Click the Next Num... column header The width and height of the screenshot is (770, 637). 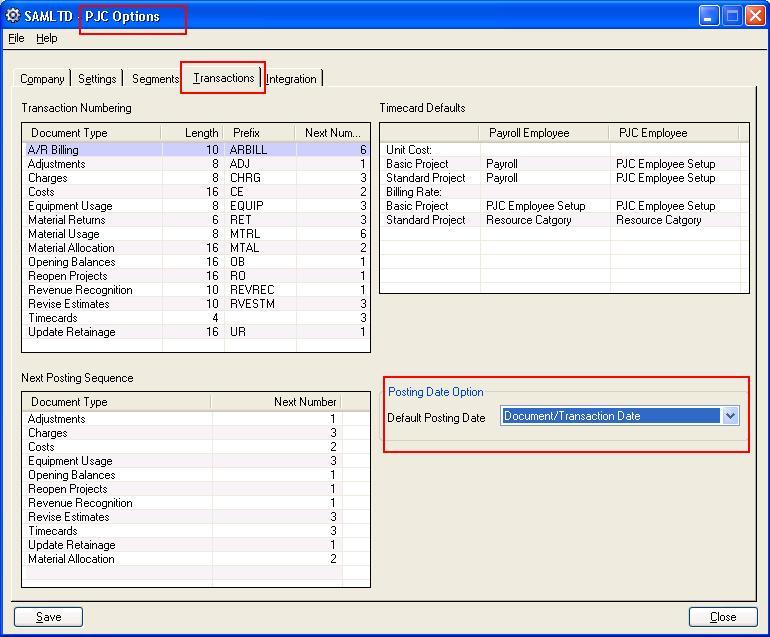coord(332,133)
